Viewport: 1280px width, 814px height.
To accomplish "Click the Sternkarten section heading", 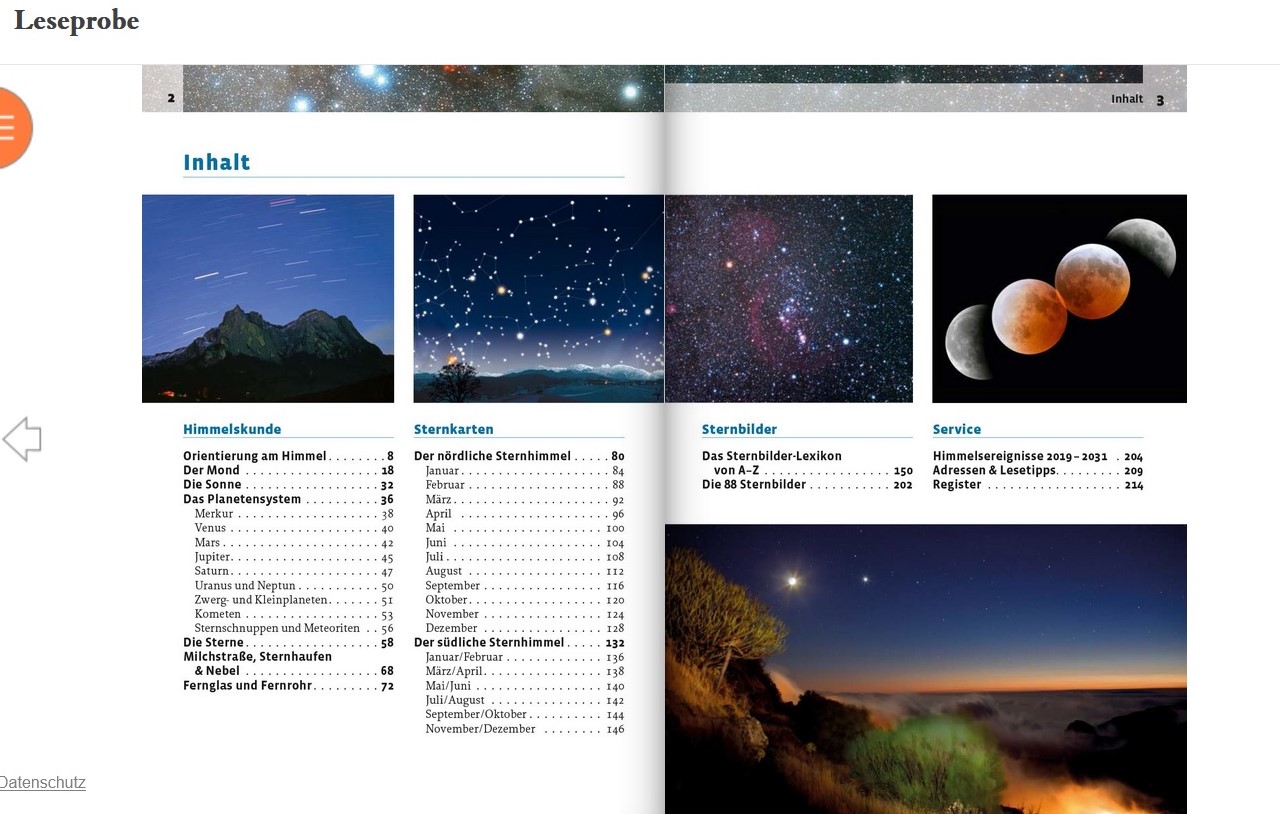I will click(x=454, y=429).
